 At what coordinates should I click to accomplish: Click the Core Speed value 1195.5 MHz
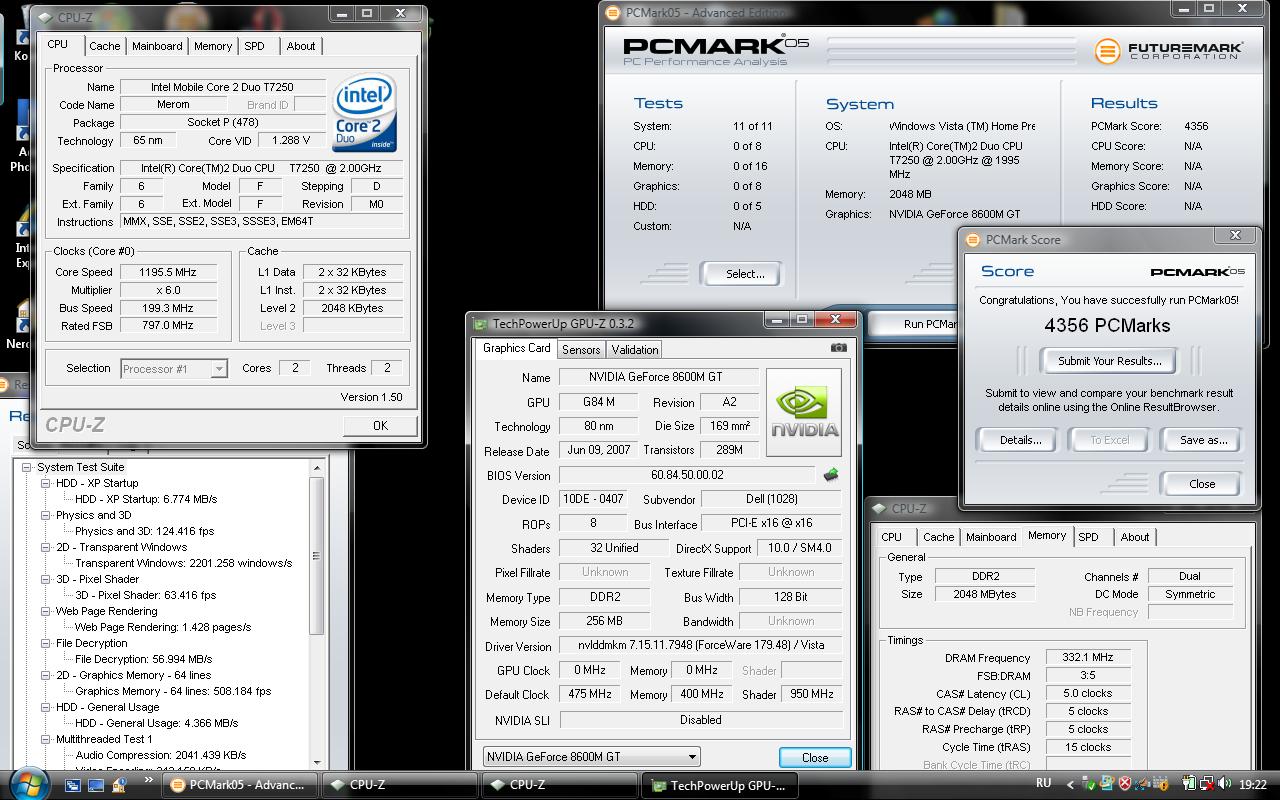(168, 272)
